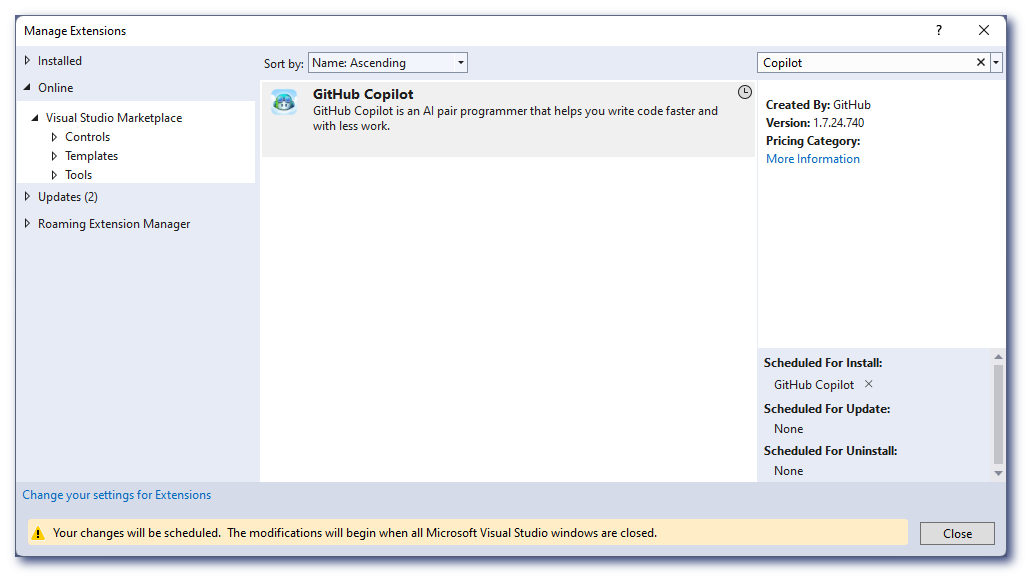This screenshot has height=582, width=1032.
Task: Click the warning icon in notification bar
Action: (38, 533)
